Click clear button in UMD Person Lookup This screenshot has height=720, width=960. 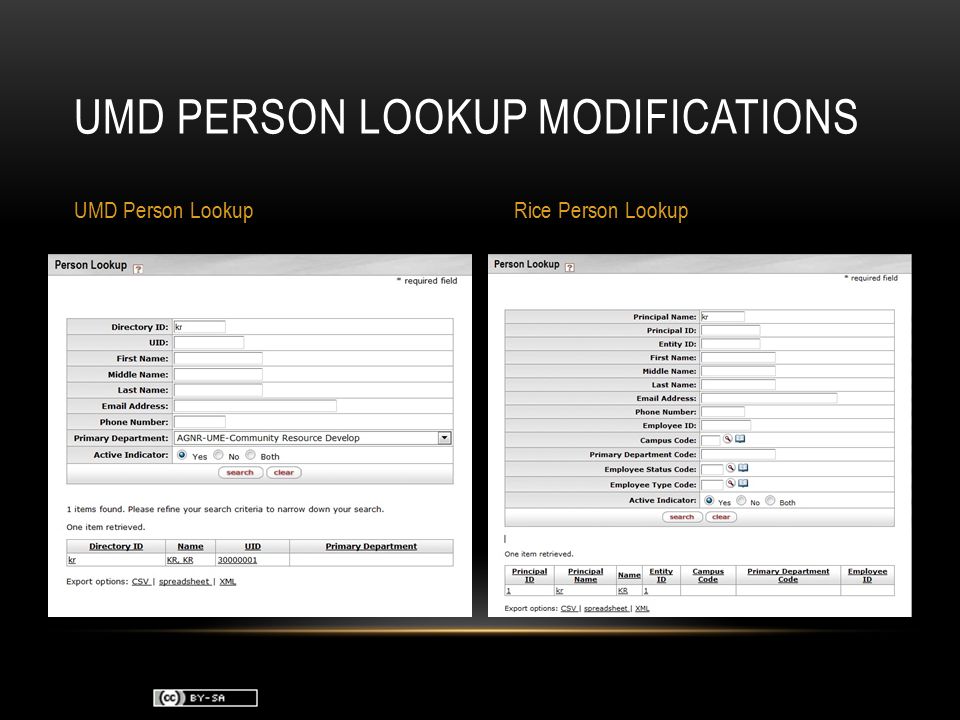click(283, 473)
